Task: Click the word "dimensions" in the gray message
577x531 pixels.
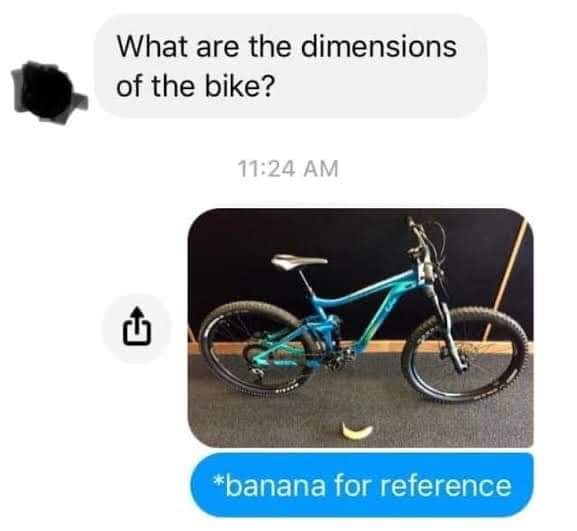Action: point(379,47)
